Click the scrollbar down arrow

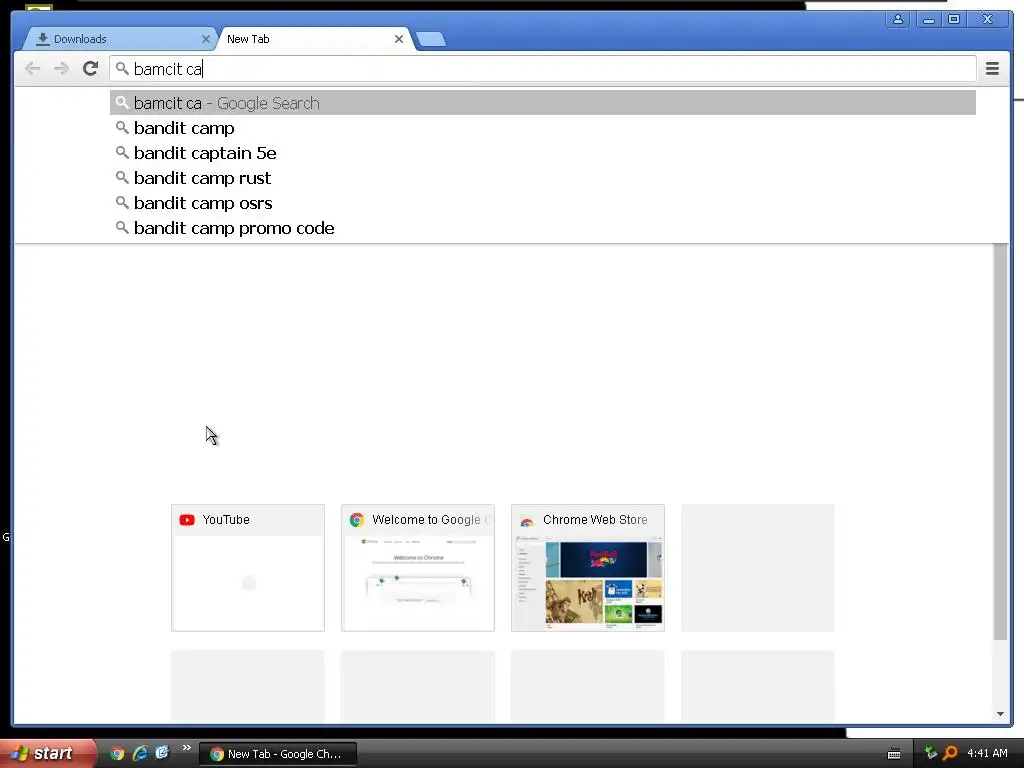(1000, 714)
